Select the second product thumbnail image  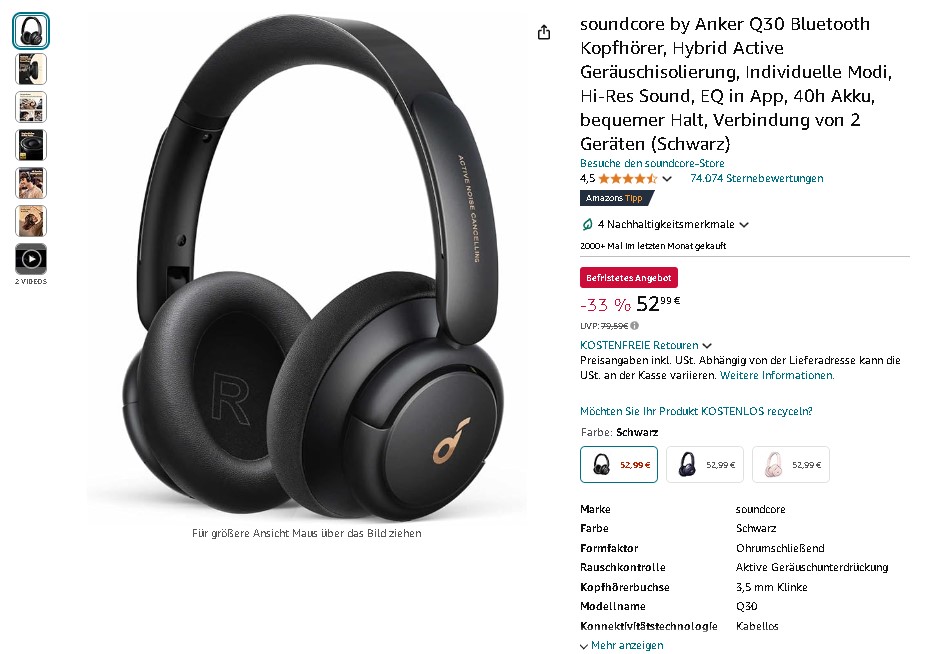click(x=31, y=69)
